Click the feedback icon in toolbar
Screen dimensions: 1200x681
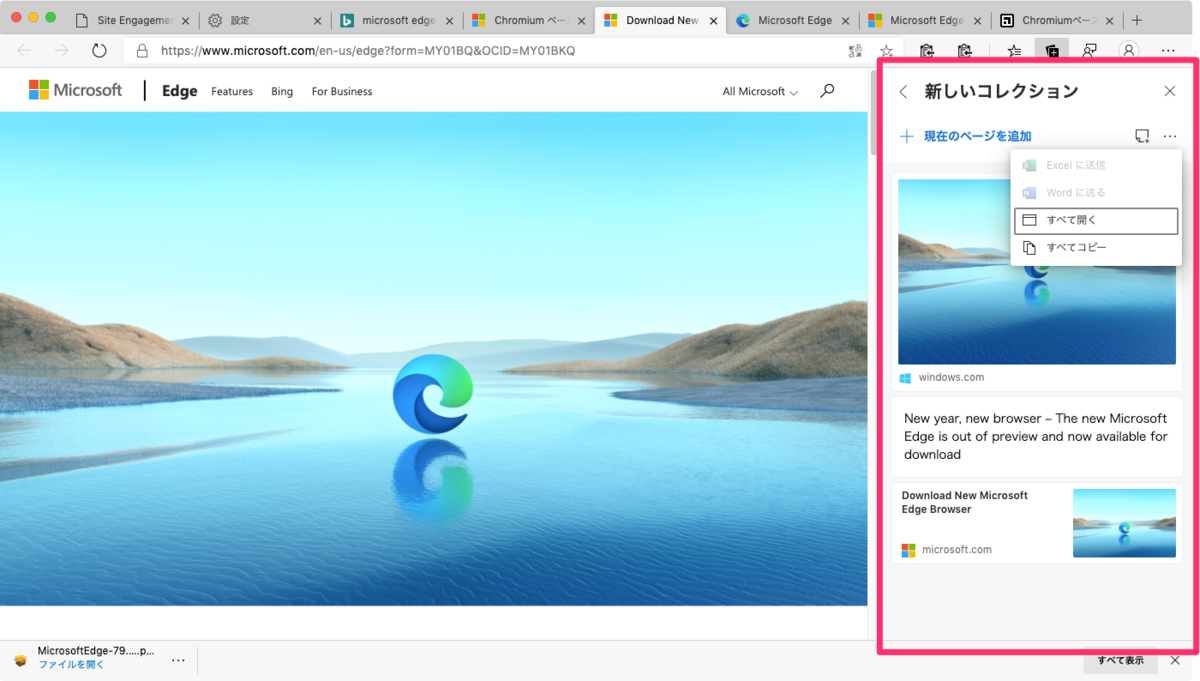pos(1090,51)
